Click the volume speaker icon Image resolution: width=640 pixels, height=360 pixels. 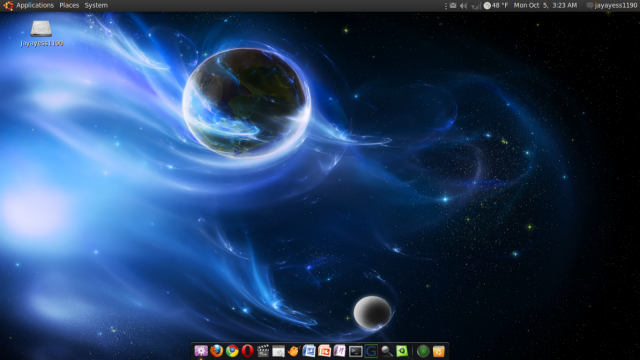point(463,6)
